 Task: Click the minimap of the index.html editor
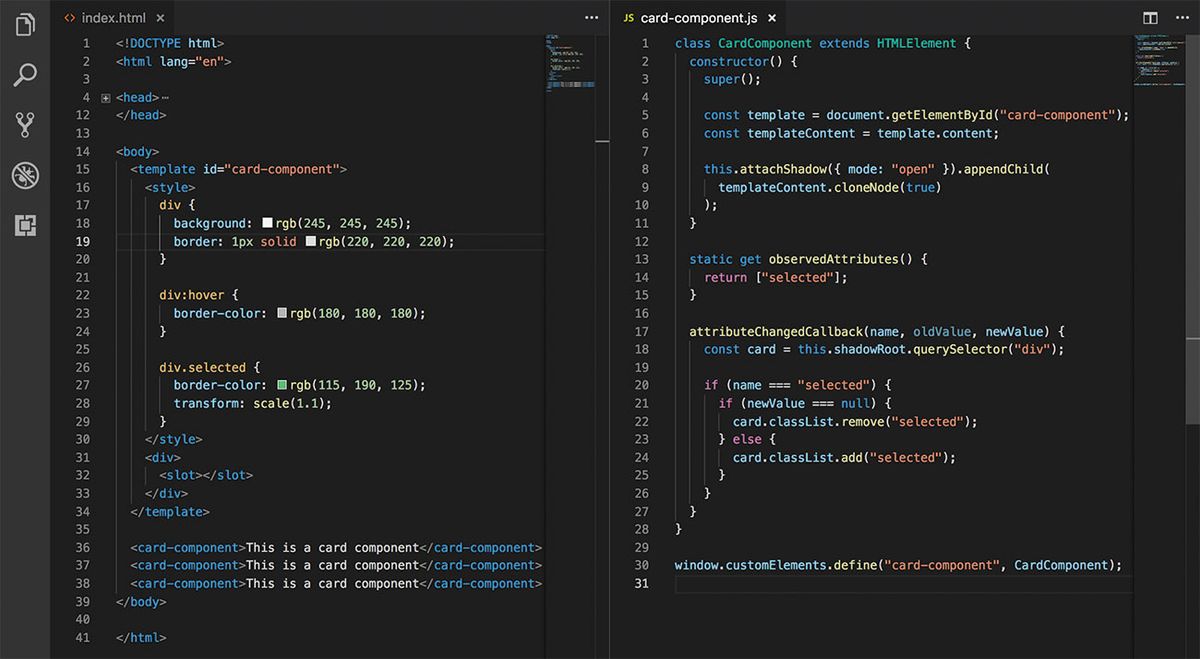568,65
